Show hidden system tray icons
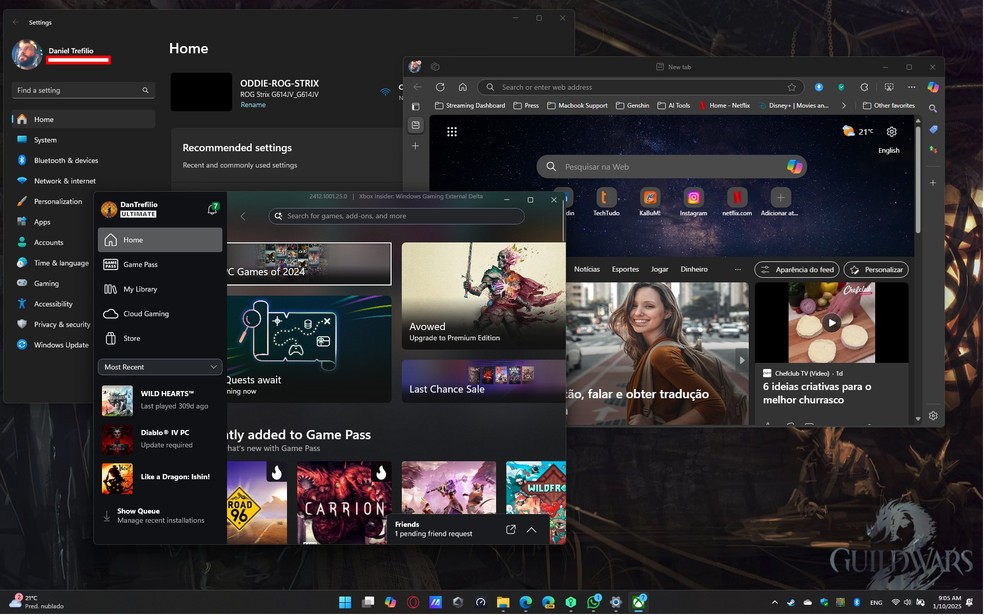This screenshot has width=984, height=615. (774, 602)
